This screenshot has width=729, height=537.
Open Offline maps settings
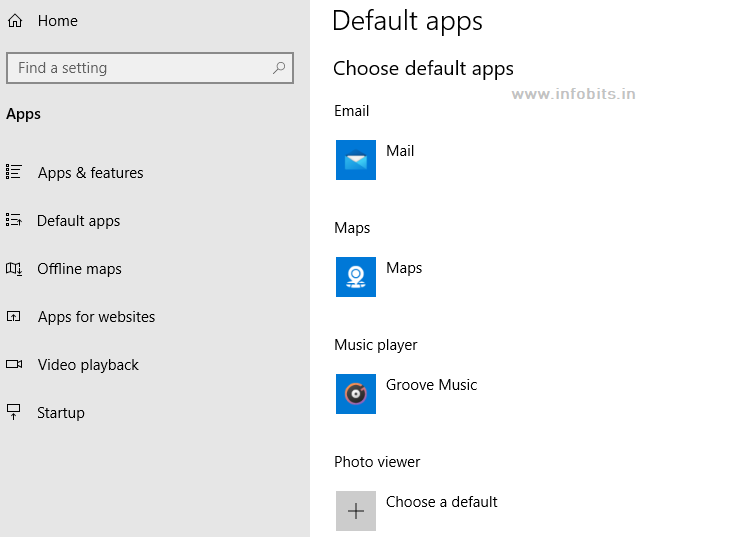(x=80, y=269)
